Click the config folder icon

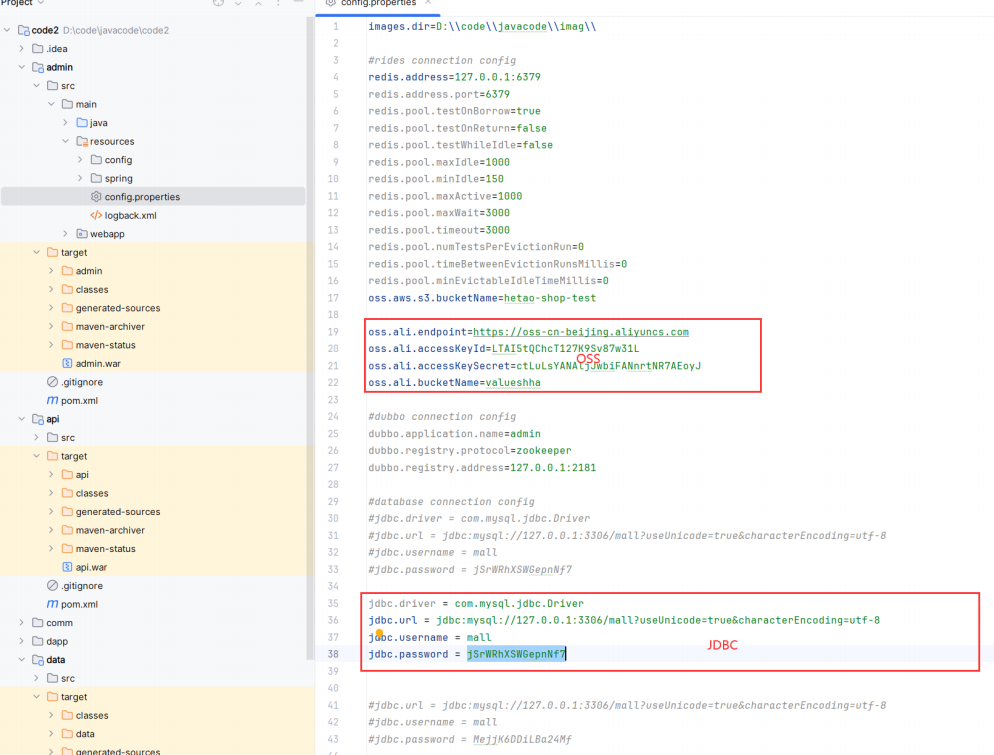pos(96,159)
